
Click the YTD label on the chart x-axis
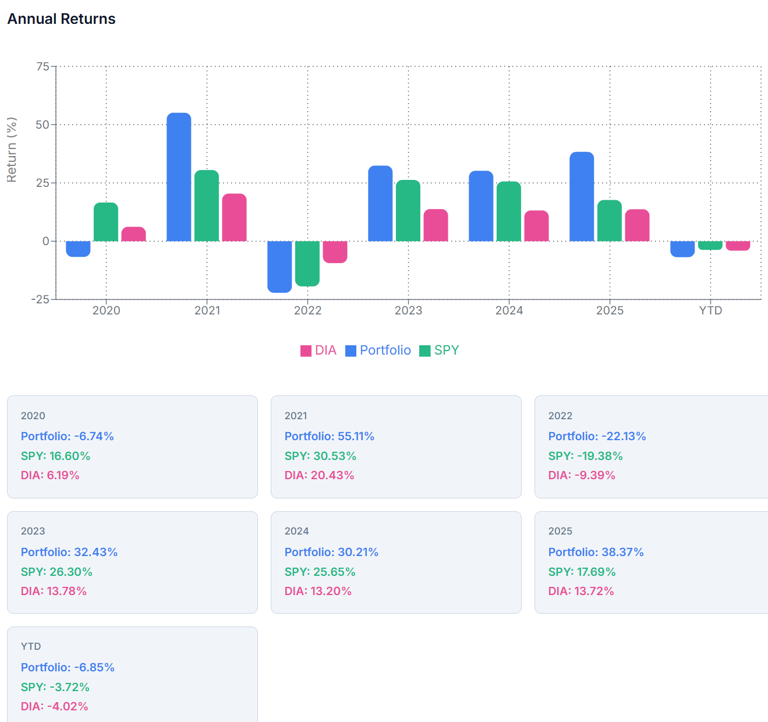click(710, 311)
